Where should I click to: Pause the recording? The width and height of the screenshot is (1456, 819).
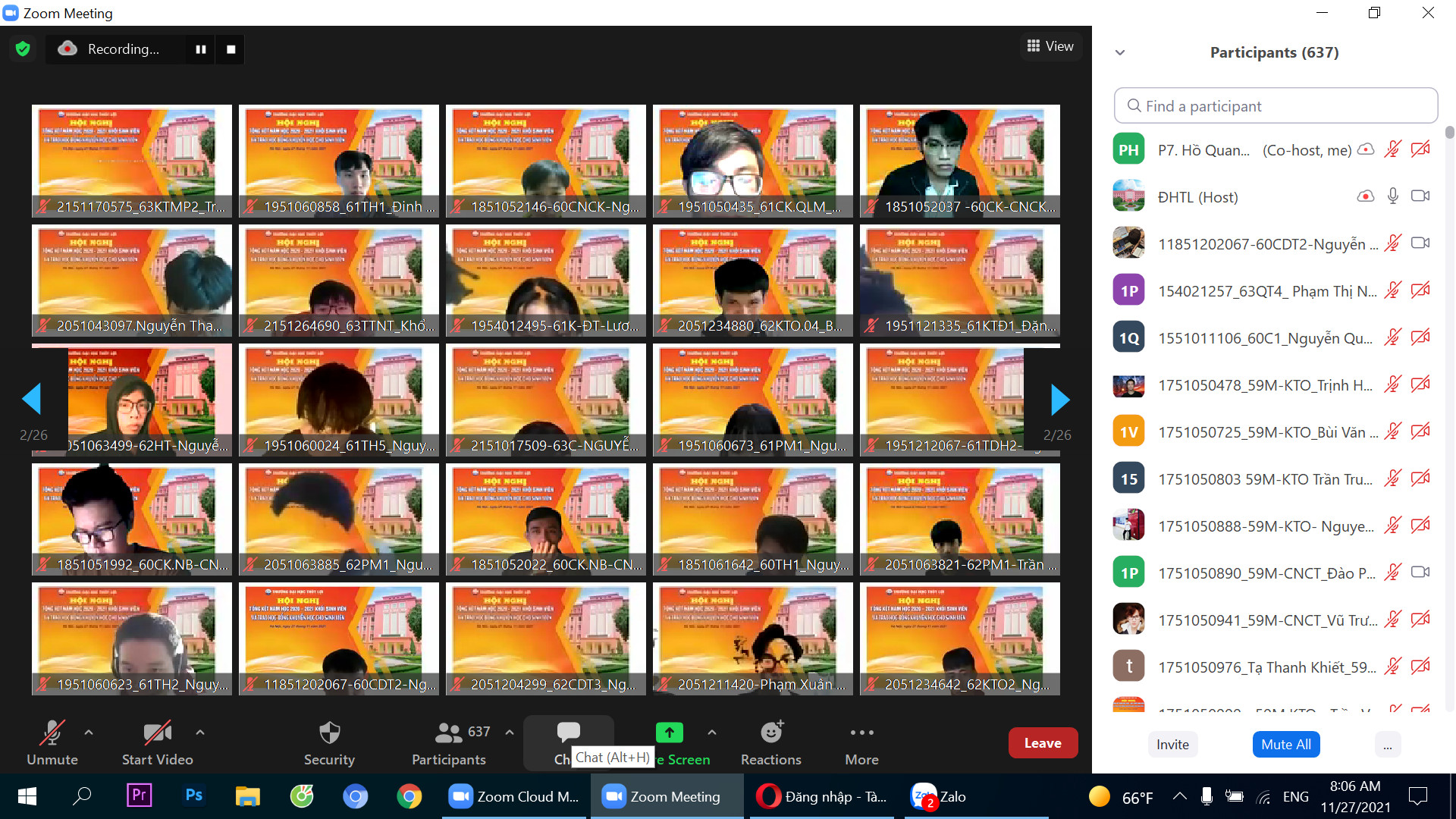(x=201, y=49)
